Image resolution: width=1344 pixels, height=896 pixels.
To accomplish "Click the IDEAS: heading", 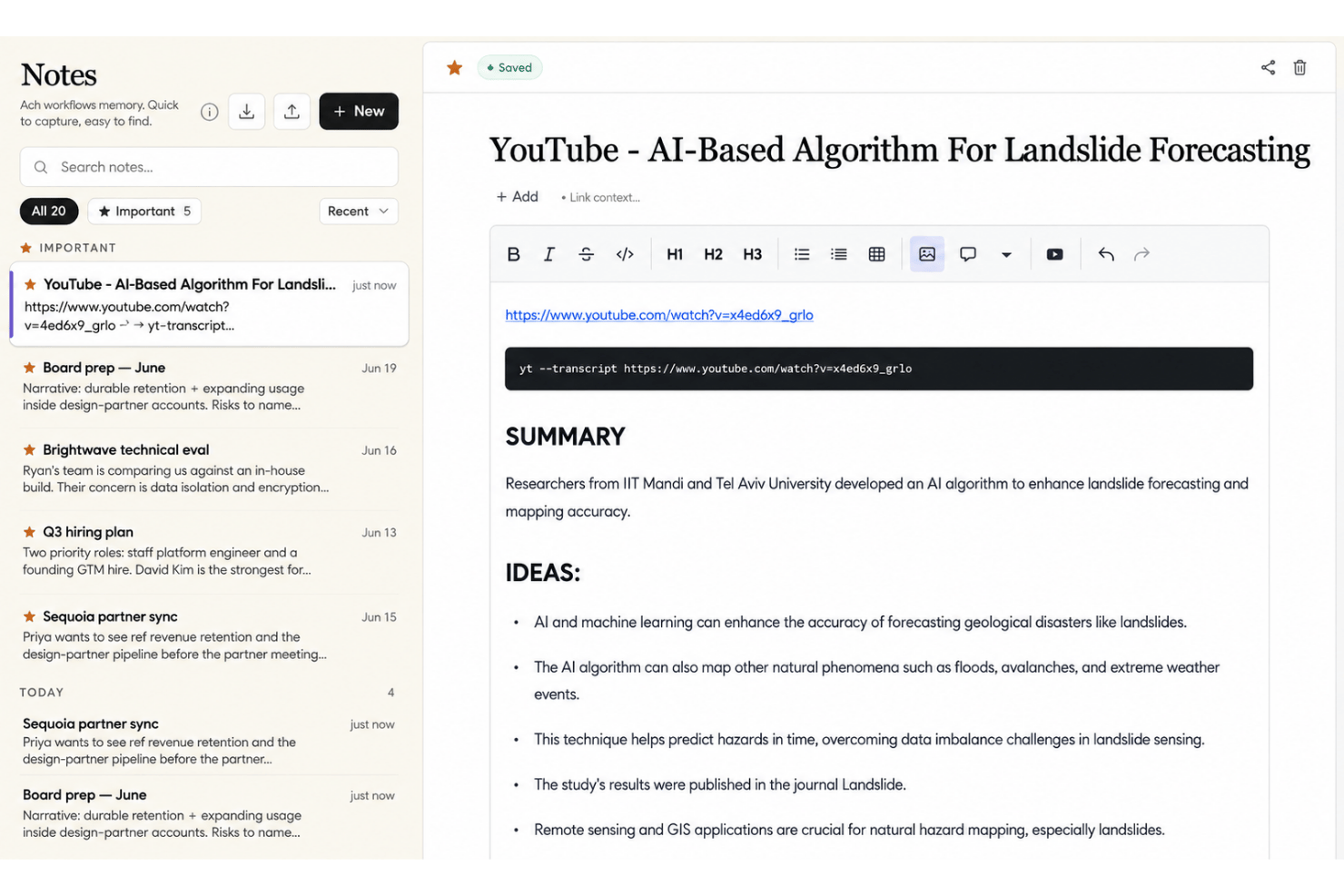I will pos(542,573).
